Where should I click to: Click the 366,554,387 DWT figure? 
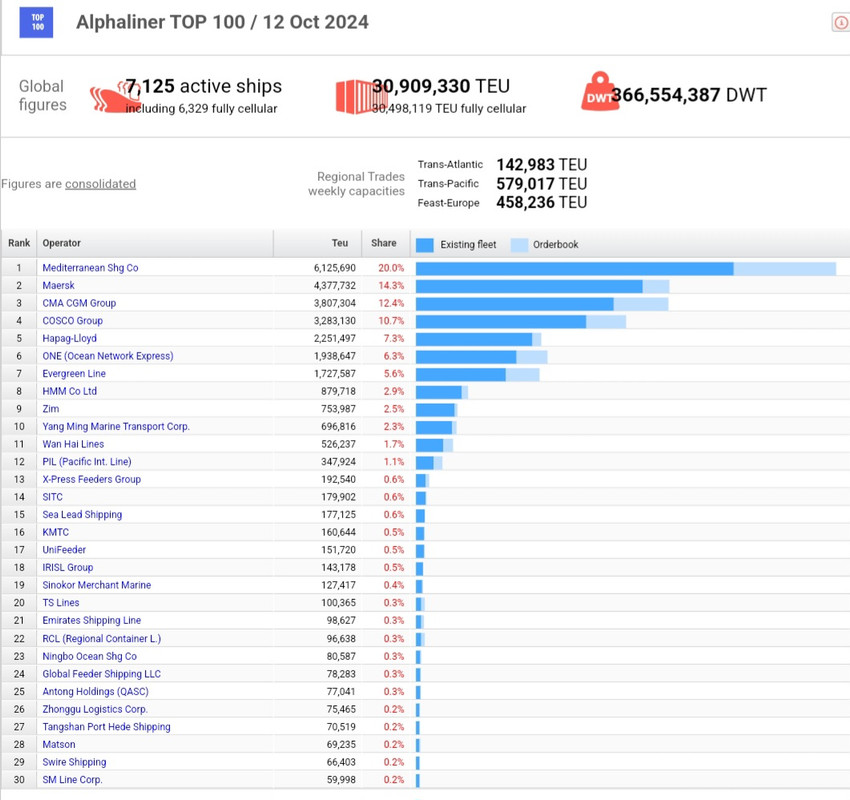coord(689,95)
